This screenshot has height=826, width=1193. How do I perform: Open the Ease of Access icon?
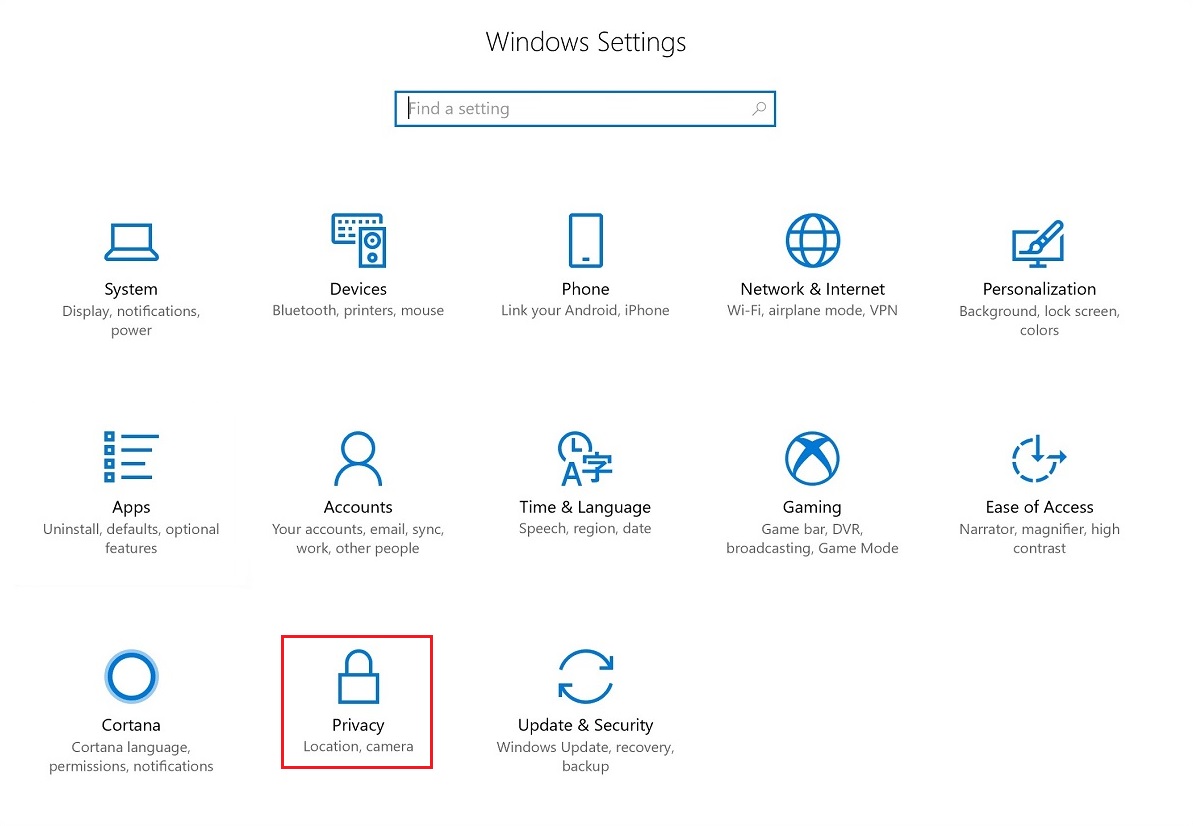[x=1039, y=458]
